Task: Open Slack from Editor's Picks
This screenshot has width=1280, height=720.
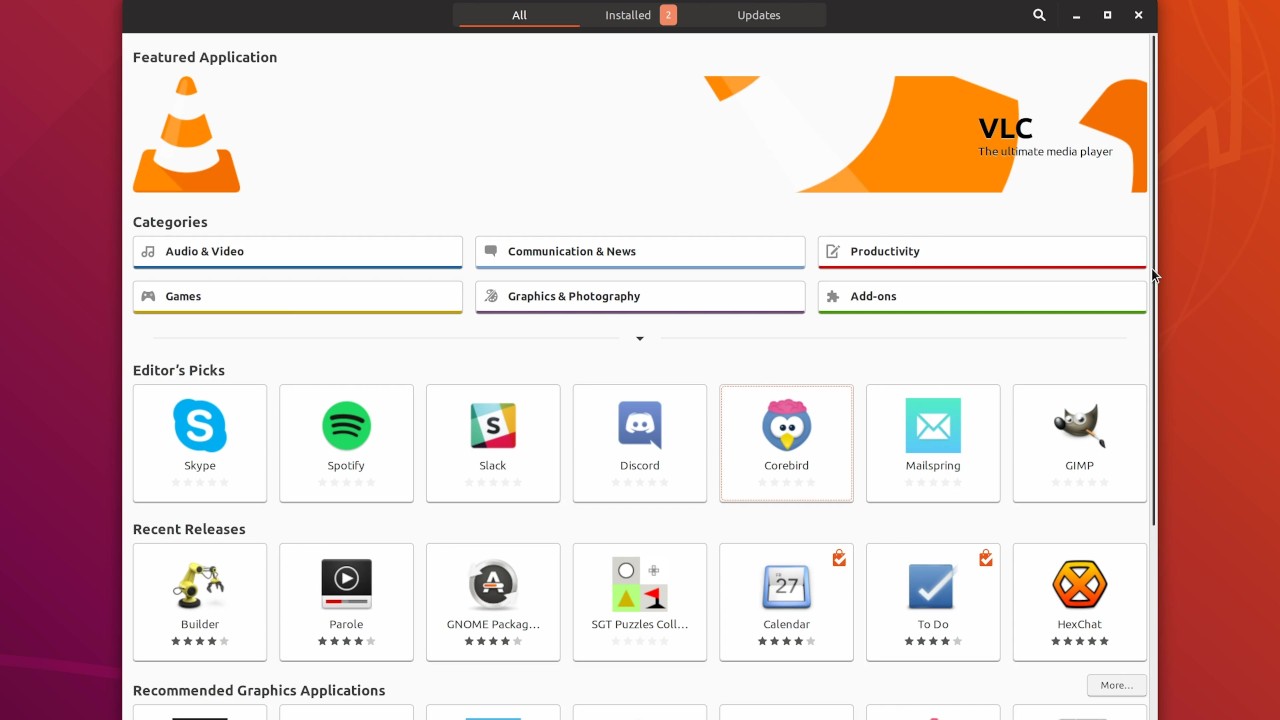Action: point(493,426)
